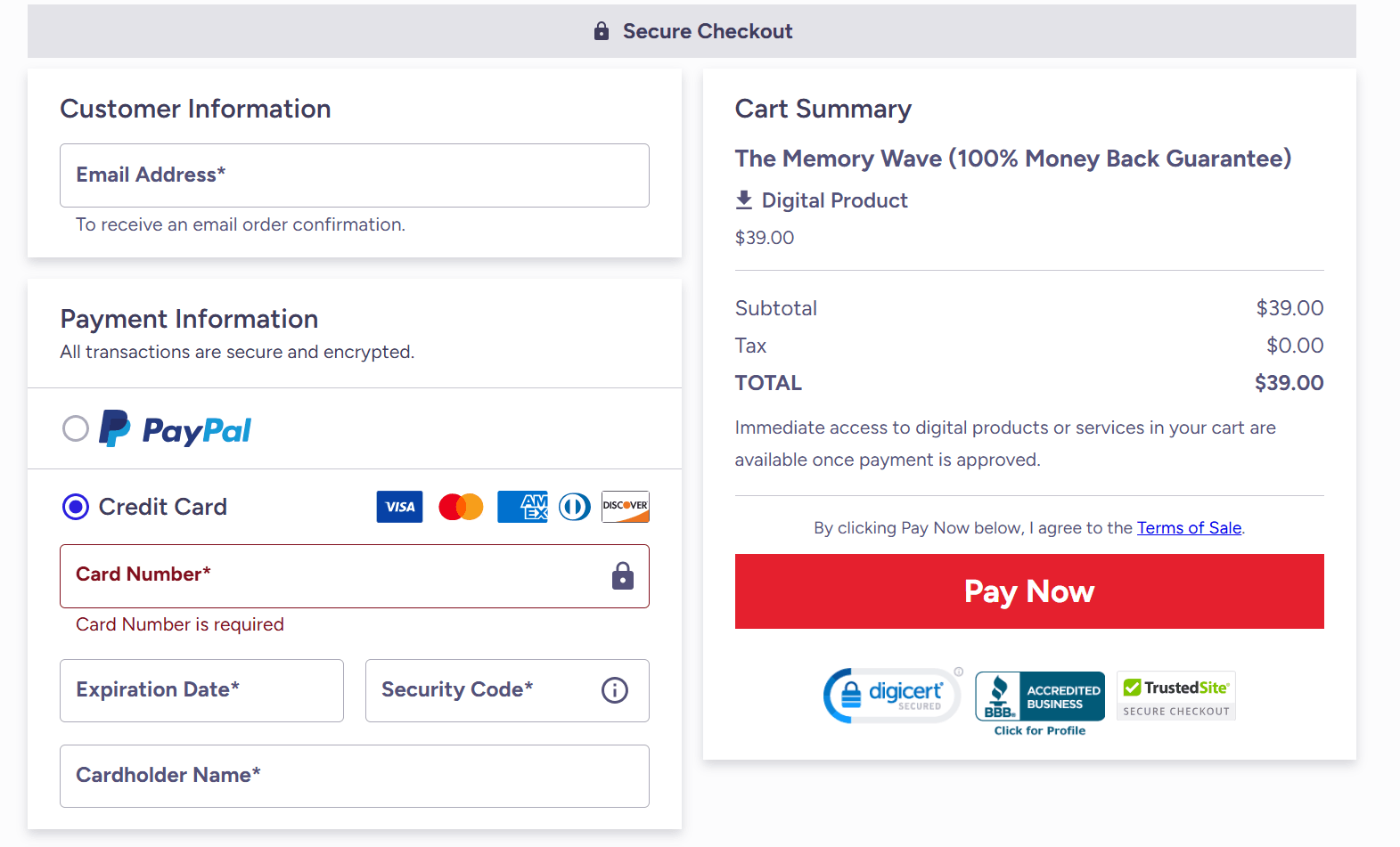Click the Mastercard icon

pos(461,506)
